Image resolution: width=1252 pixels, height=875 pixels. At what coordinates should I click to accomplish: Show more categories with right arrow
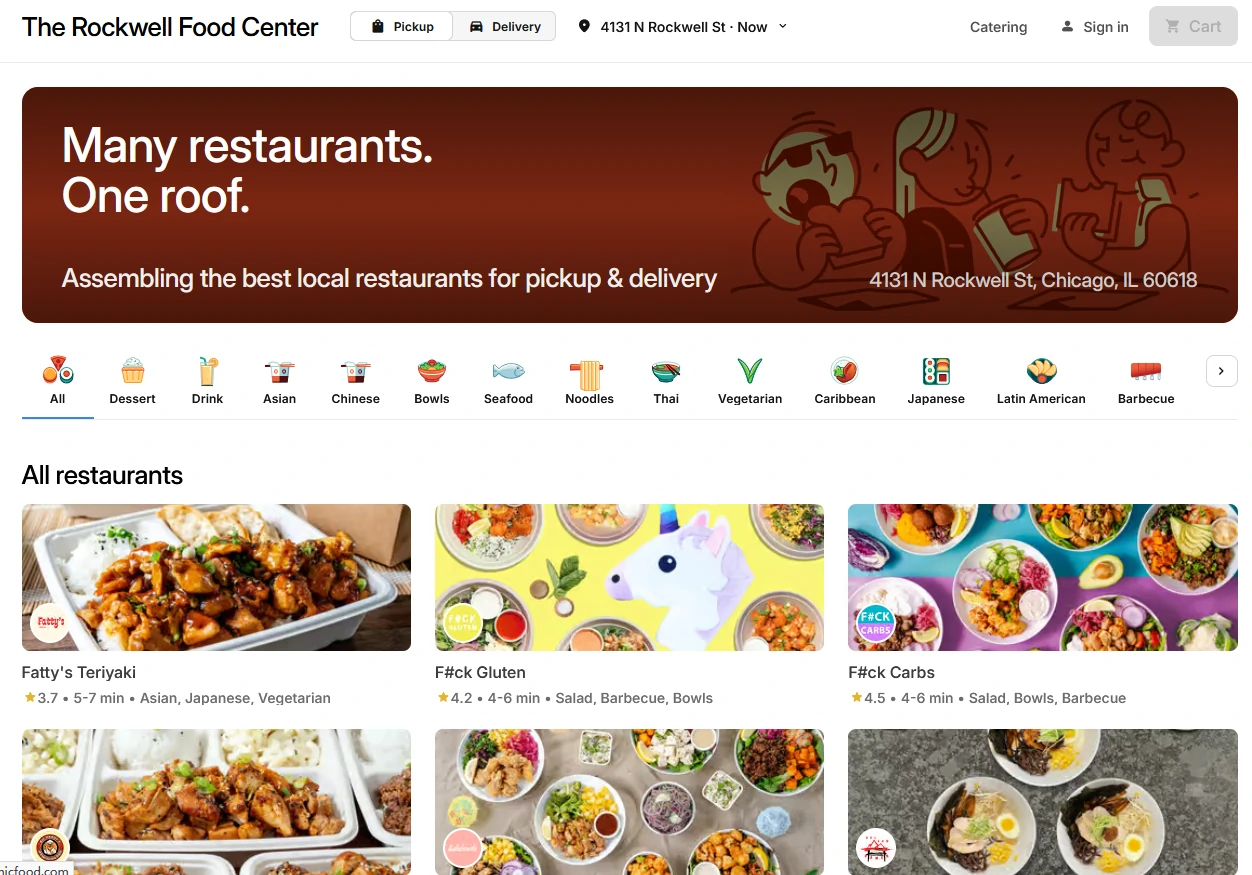(x=1221, y=371)
